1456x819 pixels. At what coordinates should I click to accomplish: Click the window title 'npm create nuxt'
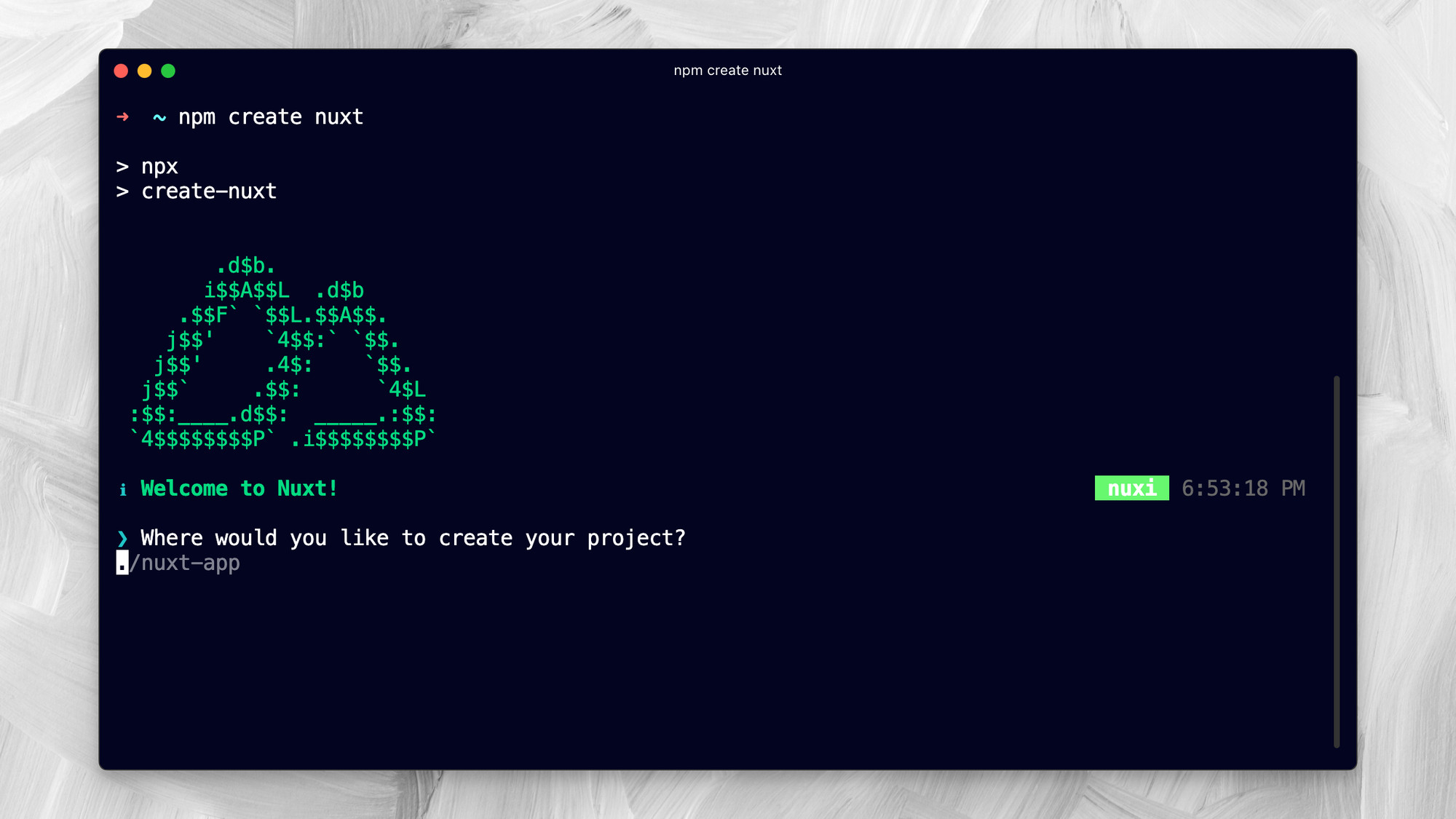727,71
